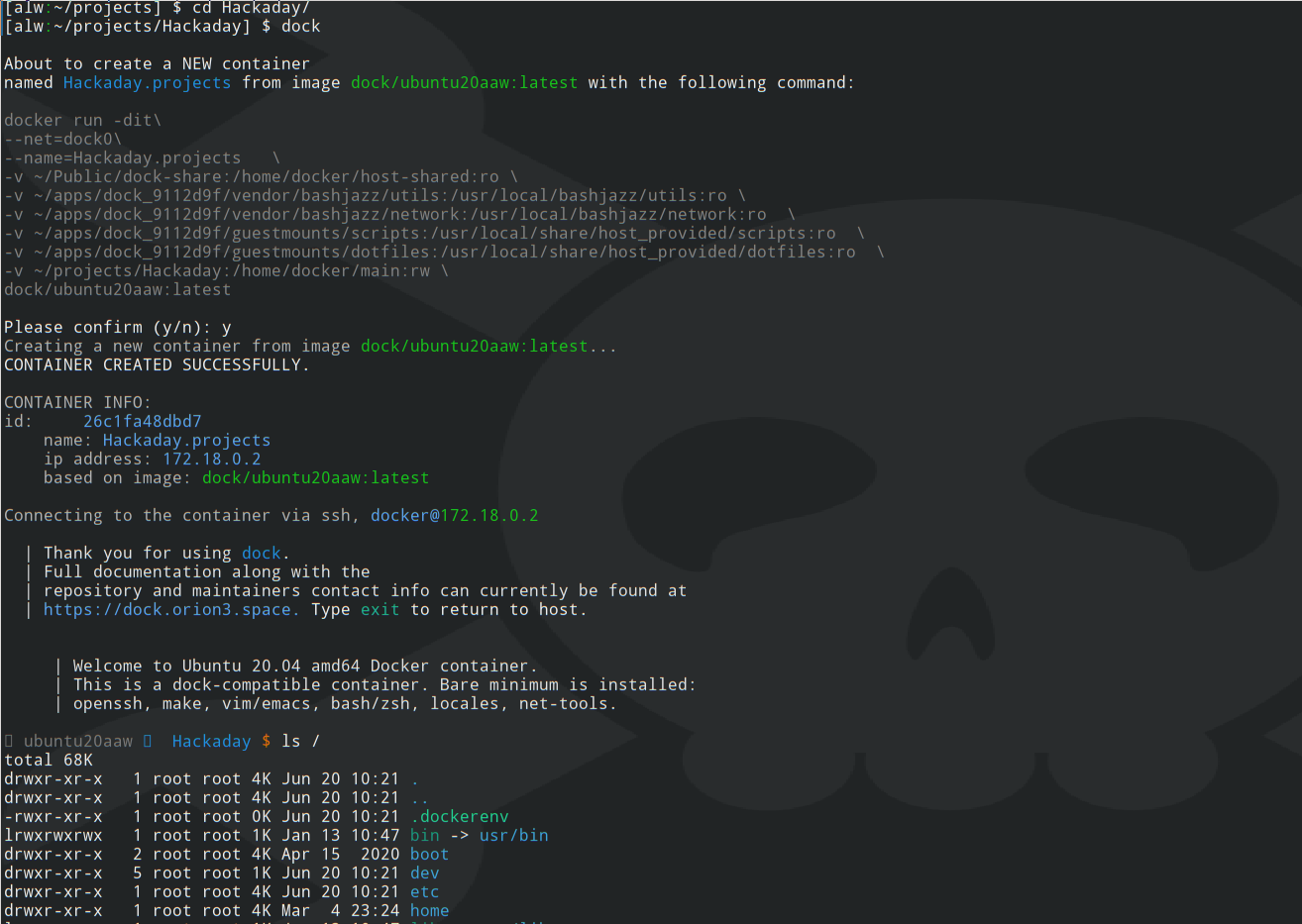Select the bin symlink pointing to usr/bin
Image resolution: width=1302 pixels, height=924 pixels.
[424, 835]
